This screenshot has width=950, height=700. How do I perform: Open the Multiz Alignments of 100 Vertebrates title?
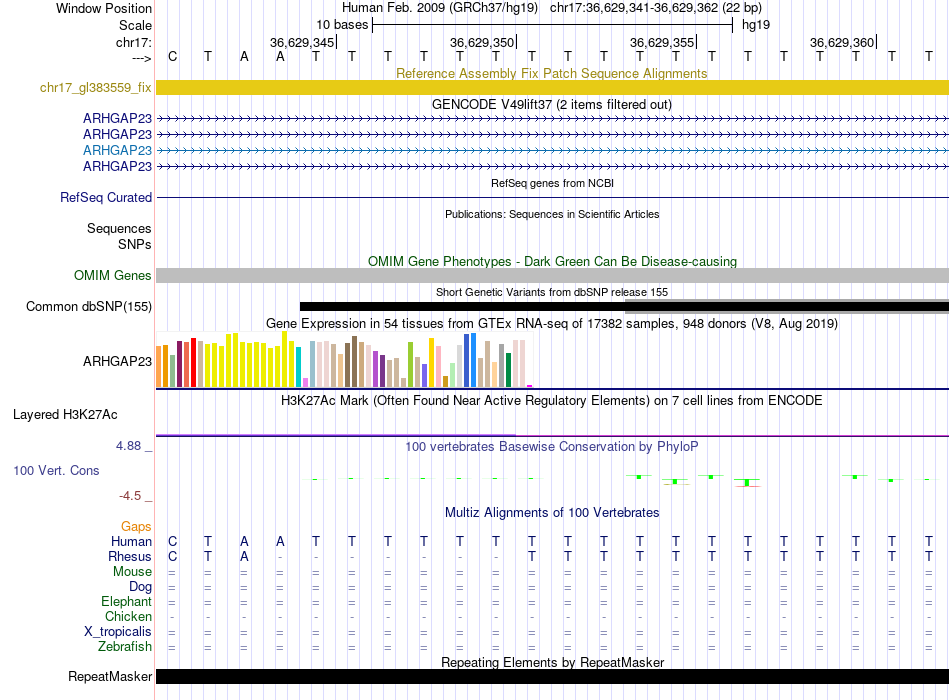[551, 513]
